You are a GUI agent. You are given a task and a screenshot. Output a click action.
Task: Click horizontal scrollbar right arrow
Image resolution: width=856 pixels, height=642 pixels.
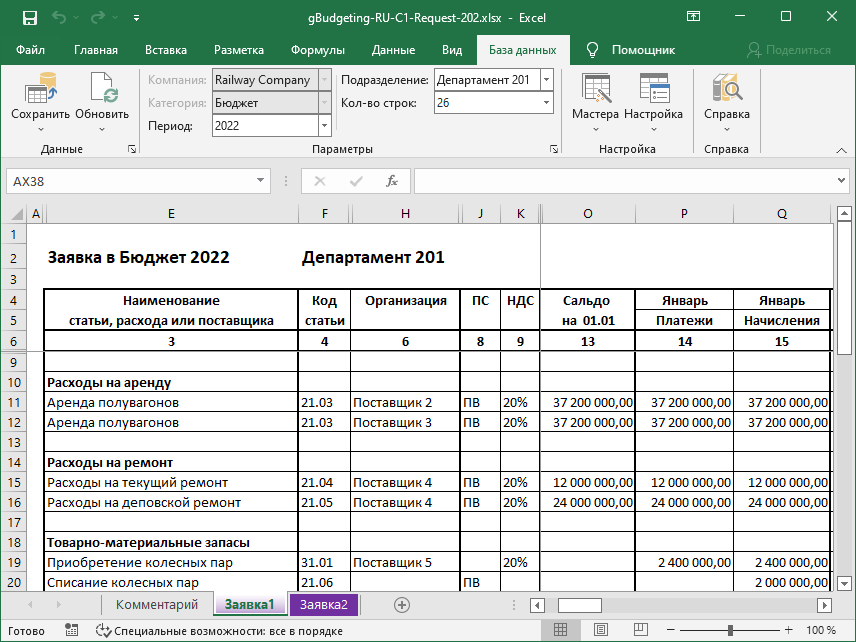pyautogui.click(x=824, y=605)
